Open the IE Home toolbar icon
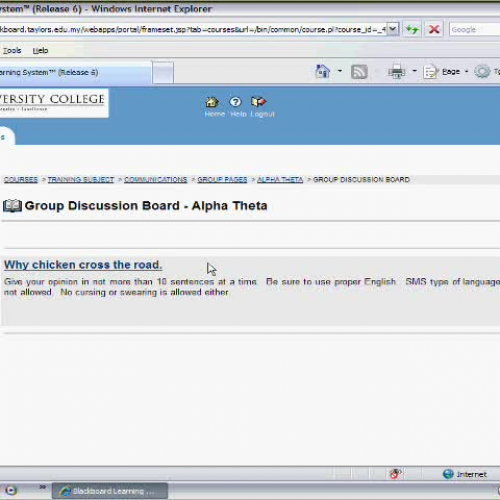This screenshot has height=500, width=500. 323,71
